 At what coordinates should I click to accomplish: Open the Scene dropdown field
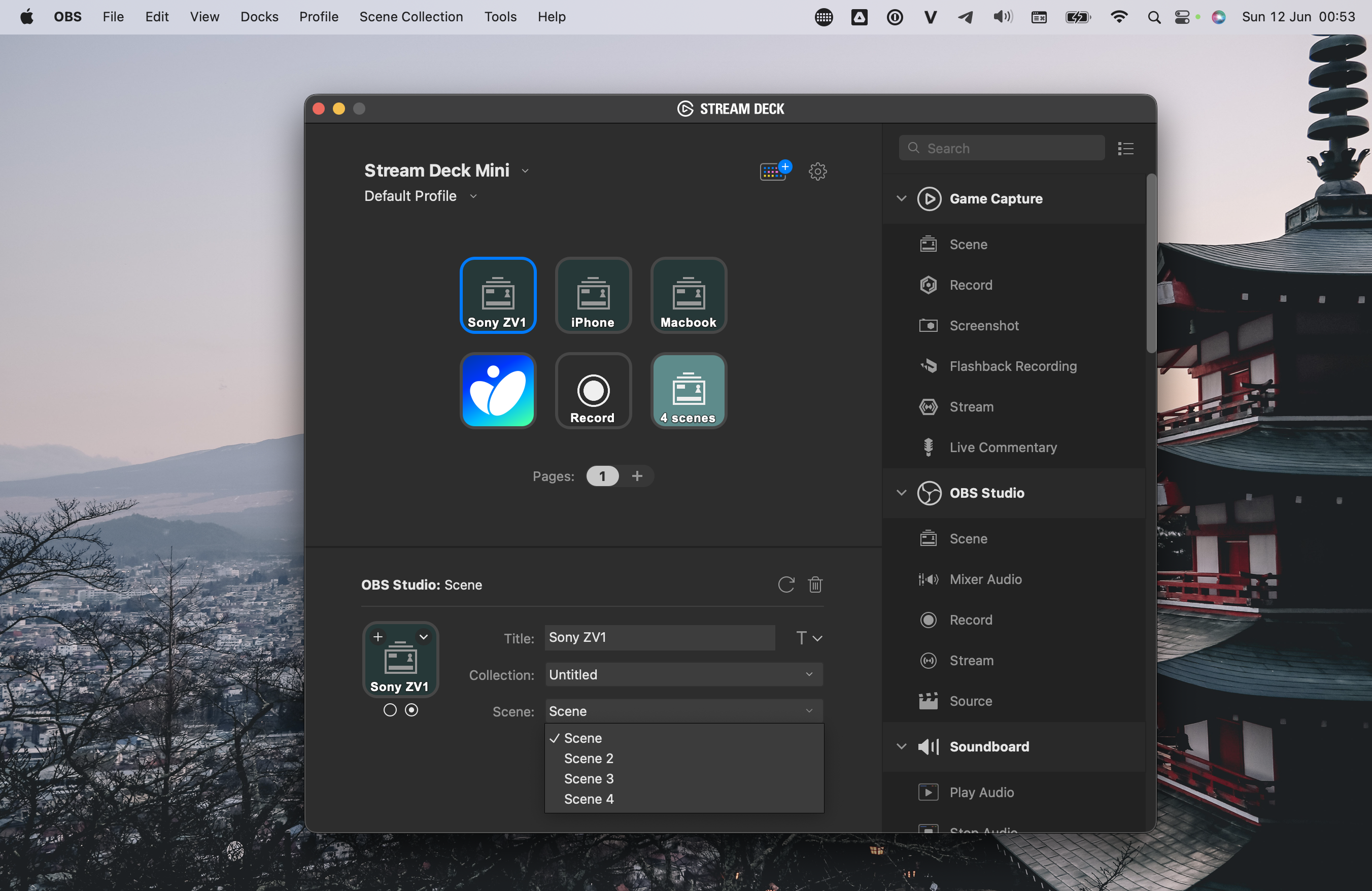pyautogui.click(x=683, y=711)
